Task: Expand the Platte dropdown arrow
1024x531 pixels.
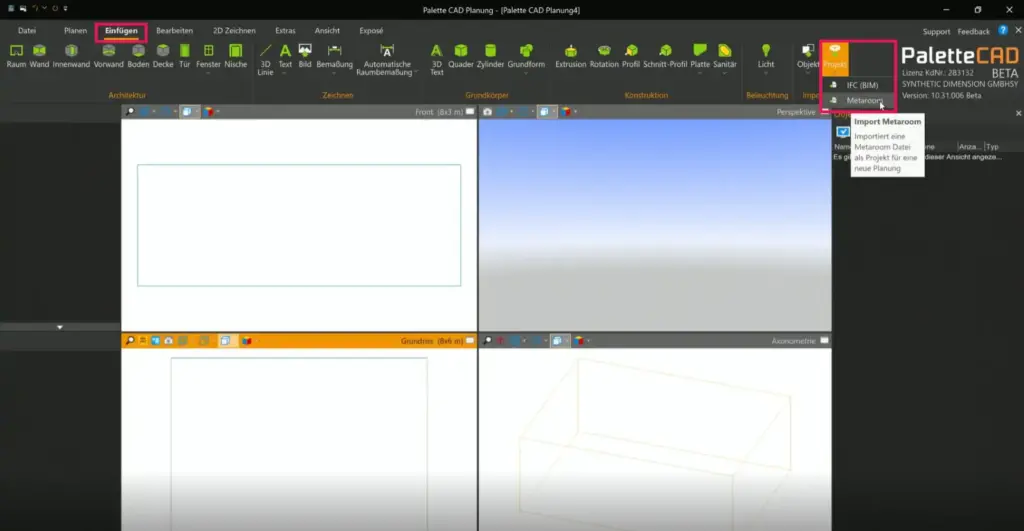Action: pos(699,73)
